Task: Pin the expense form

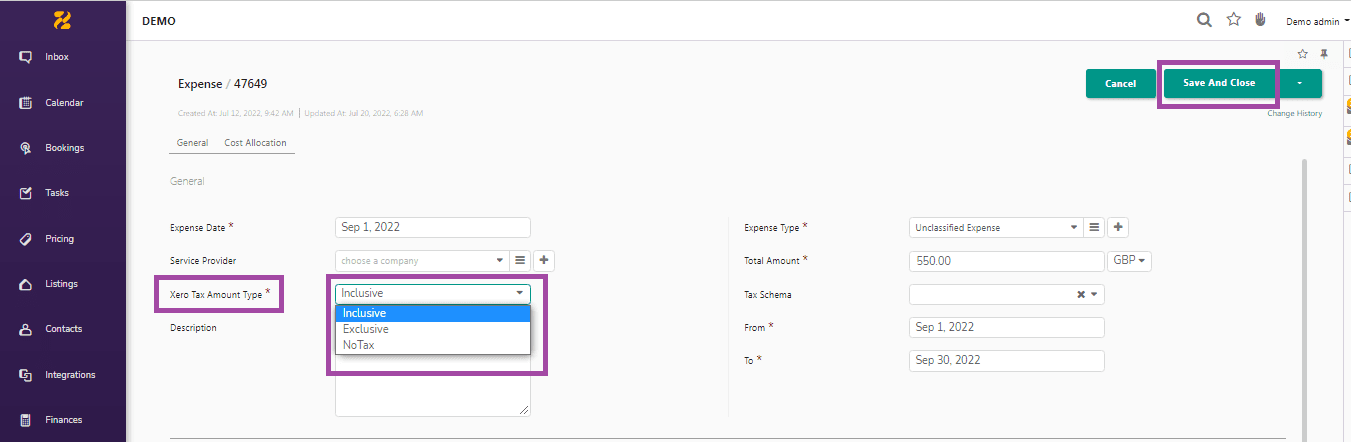Action: pos(1324,54)
